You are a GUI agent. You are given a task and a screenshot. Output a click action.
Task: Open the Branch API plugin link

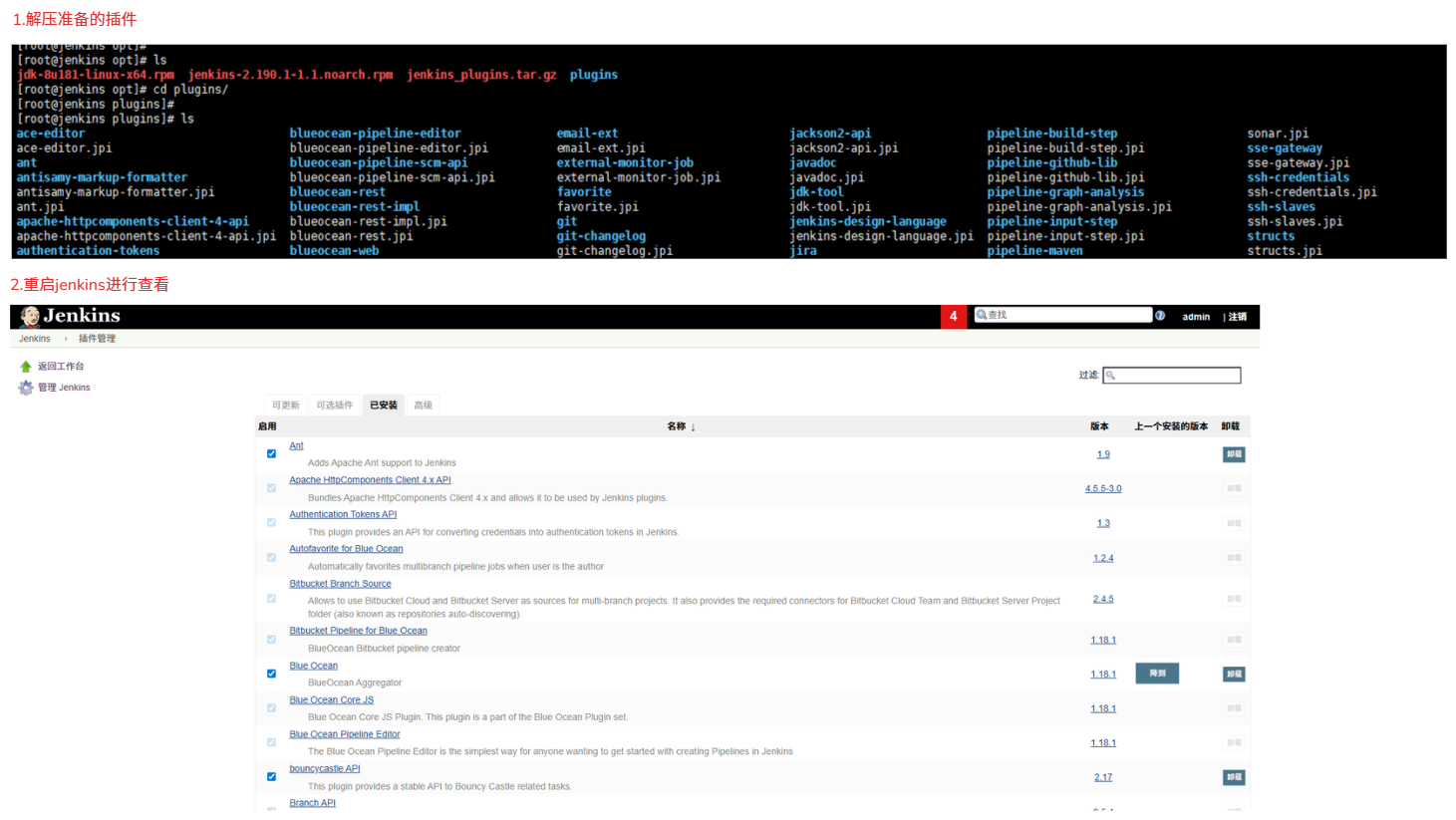[x=312, y=803]
